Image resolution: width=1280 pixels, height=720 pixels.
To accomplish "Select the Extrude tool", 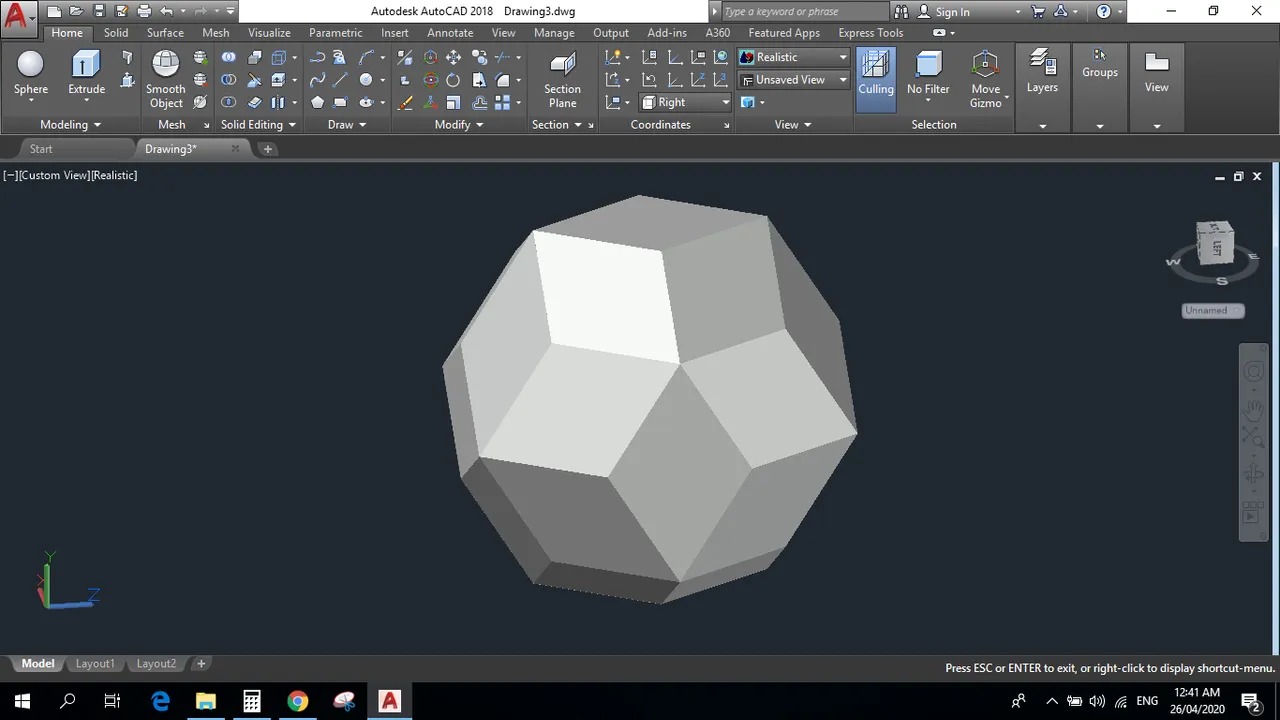I will click(86, 73).
